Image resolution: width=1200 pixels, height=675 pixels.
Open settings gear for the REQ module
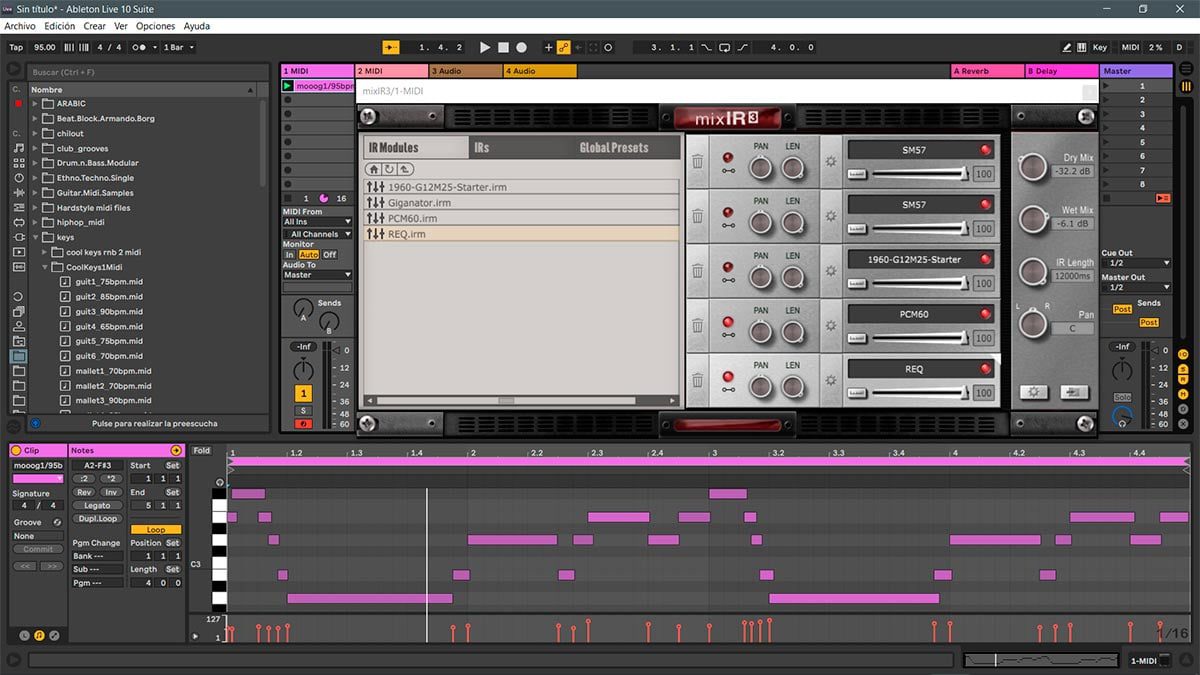point(829,380)
